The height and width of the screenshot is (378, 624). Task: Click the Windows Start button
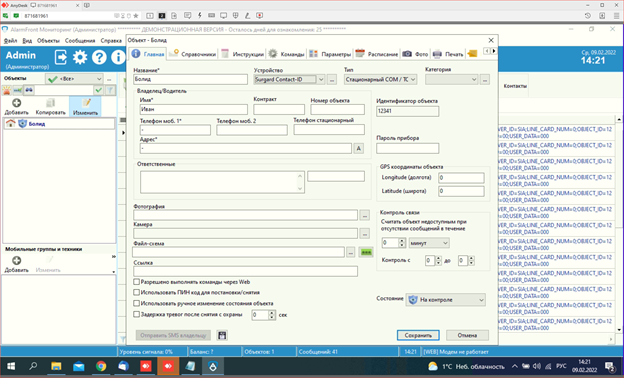11,366
